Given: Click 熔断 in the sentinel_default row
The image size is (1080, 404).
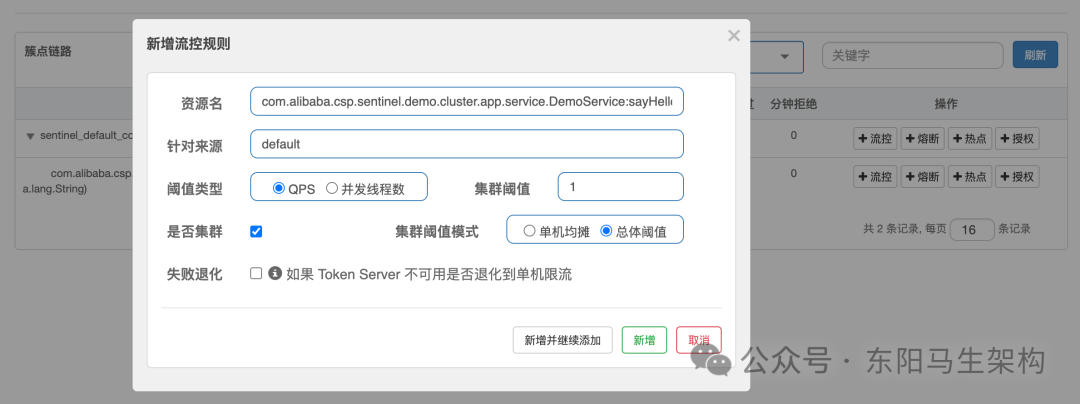Looking at the screenshot, I should click(x=923, y=138).
